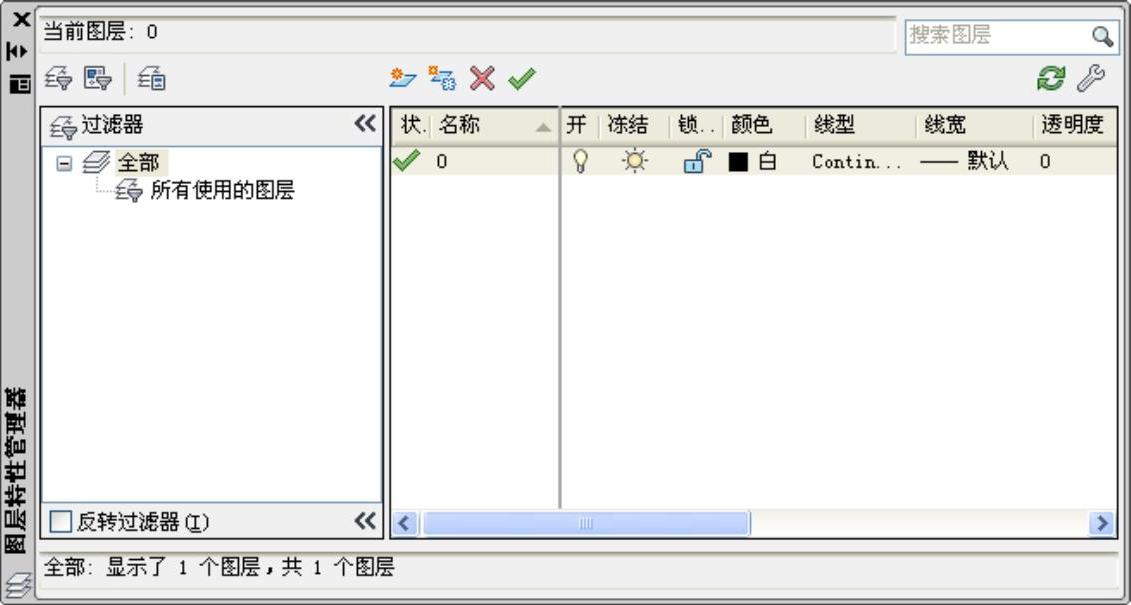Sort by 名称 column header
The width and height of the screenshot is (1131, 605).
pos(495,125)
